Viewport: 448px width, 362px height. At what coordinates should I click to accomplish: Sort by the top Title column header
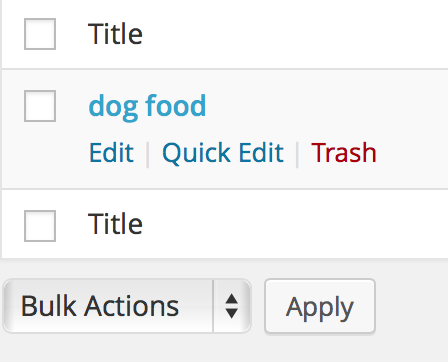pos(115,34)
